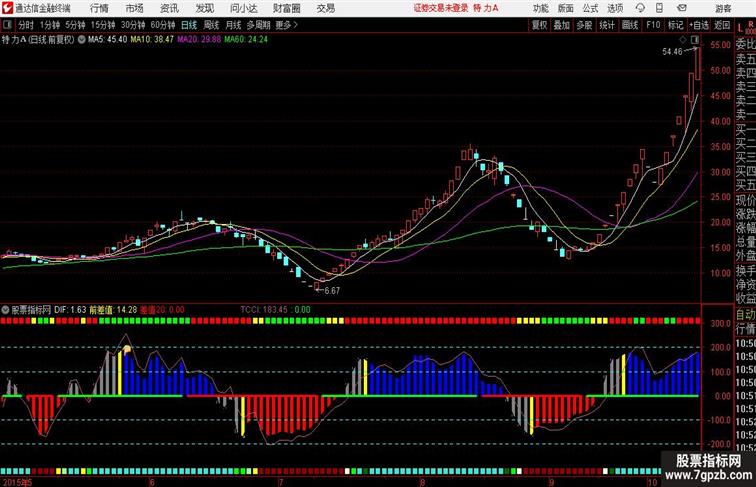Image resolution: width=756 pixels, height=487 pixels.
Task: Open the mobile phone icon in title bar
Action: pyautogui.click(x=659, y=8)
